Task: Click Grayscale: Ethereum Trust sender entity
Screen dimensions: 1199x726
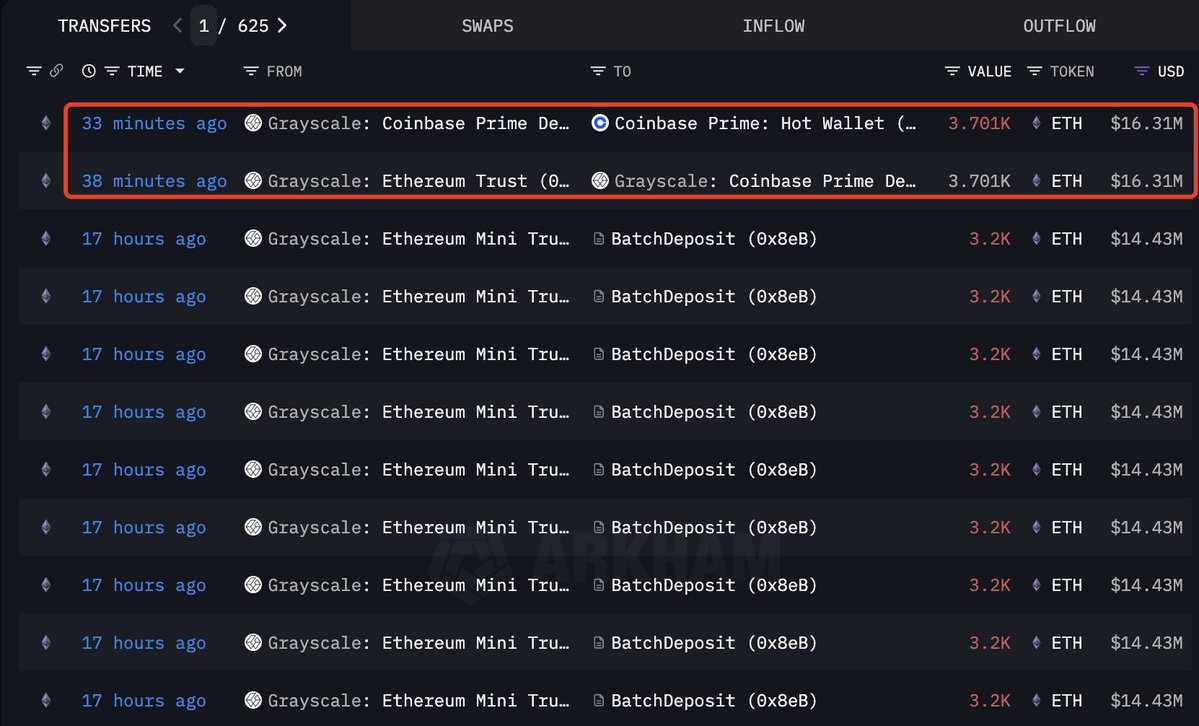Action: click(x=418, y=181)
